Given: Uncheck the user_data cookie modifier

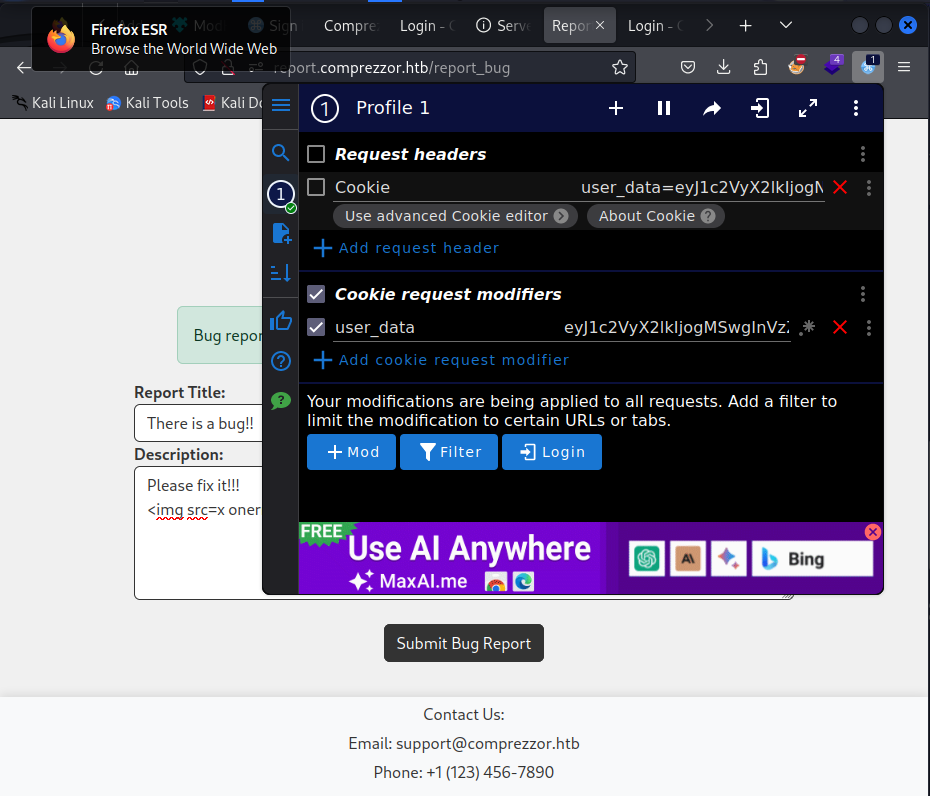Looking at the screenshot, I should (316, 327).
